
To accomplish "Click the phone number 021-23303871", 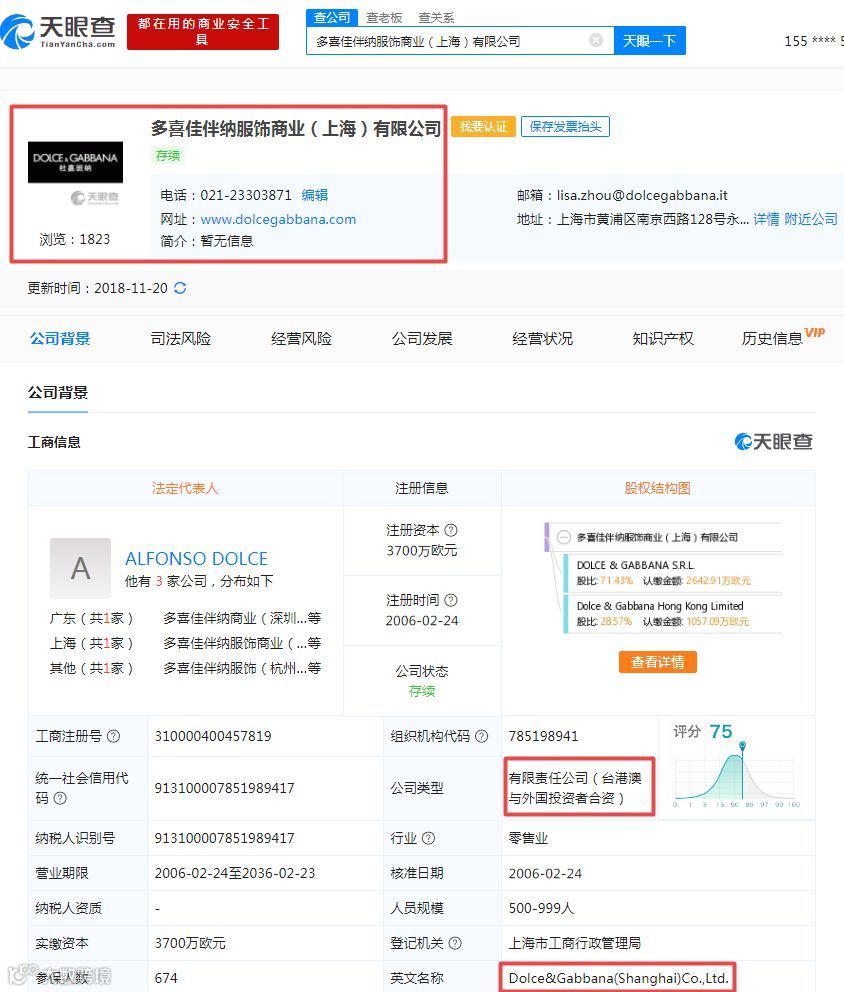I will click(246, 195).
